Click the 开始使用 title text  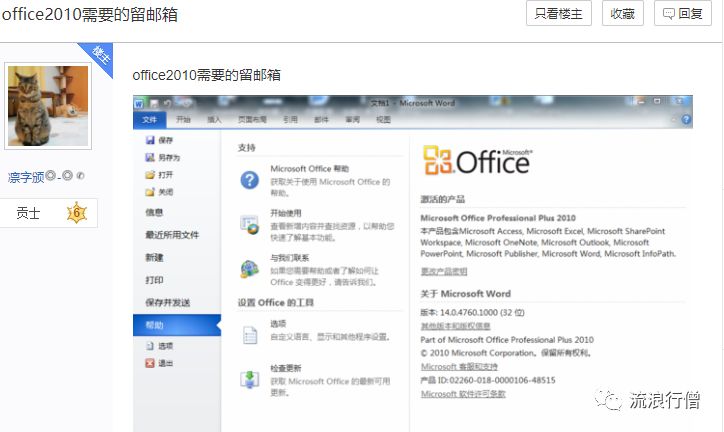[285, 213]
